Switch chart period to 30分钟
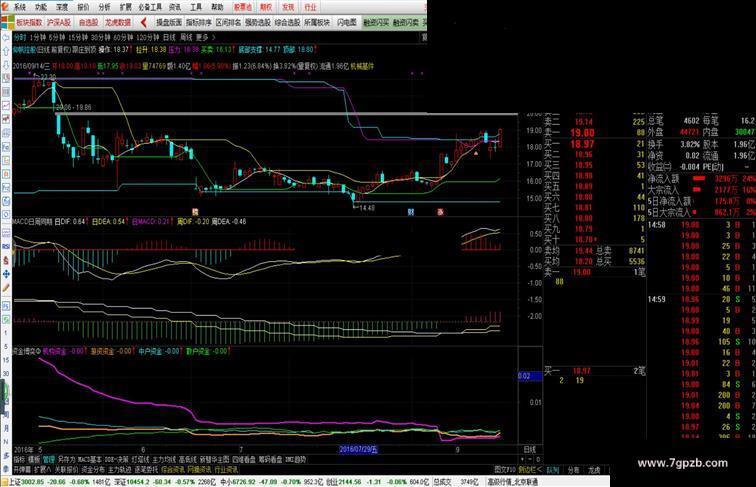756x487 pixels. (x=100, y=37)
